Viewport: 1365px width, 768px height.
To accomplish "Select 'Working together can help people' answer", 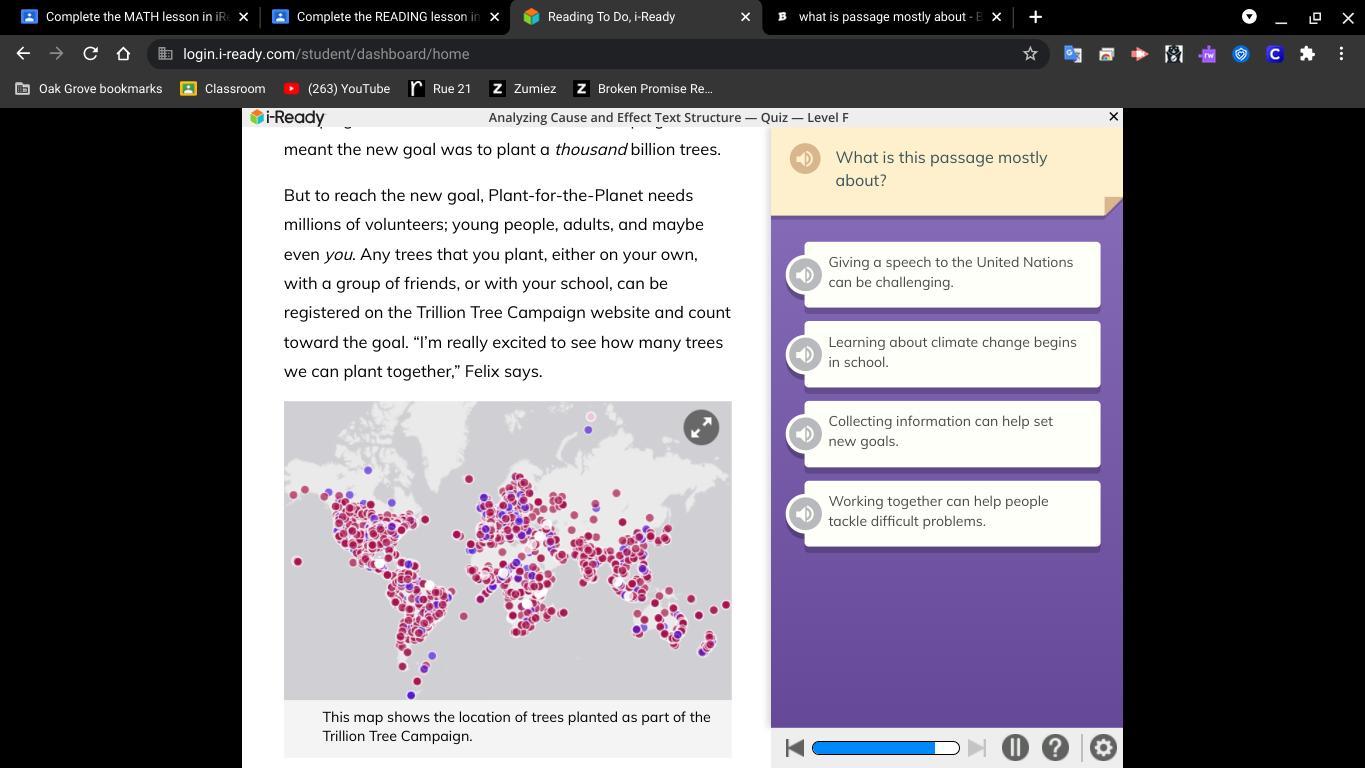I will 951,512.
